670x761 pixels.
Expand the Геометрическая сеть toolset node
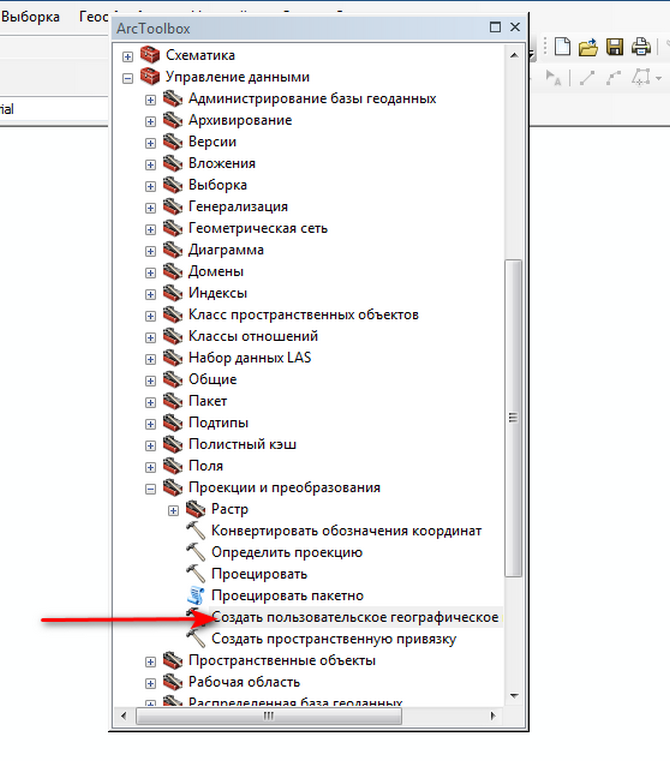coord(151,230)
